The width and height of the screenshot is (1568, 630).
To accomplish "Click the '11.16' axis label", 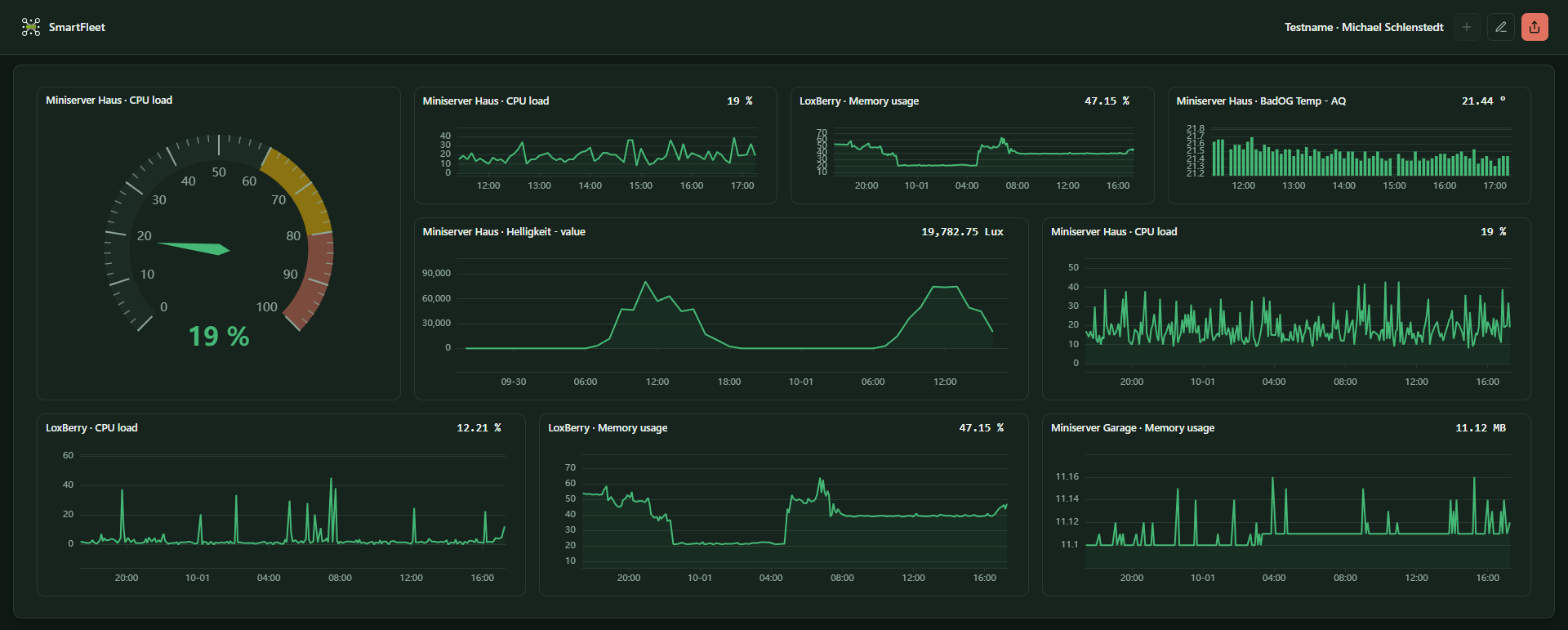I will pos(1067,476).
